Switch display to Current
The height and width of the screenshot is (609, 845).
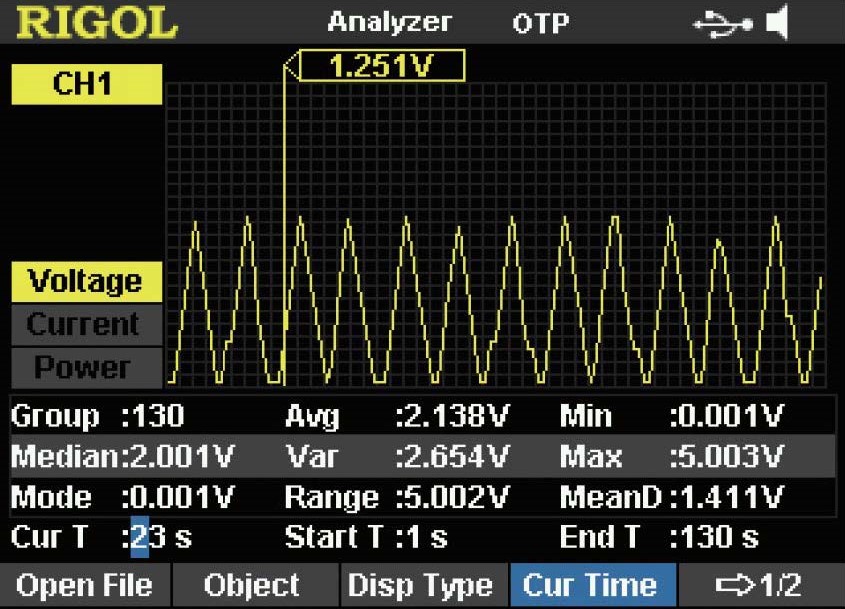click(87, 324)
